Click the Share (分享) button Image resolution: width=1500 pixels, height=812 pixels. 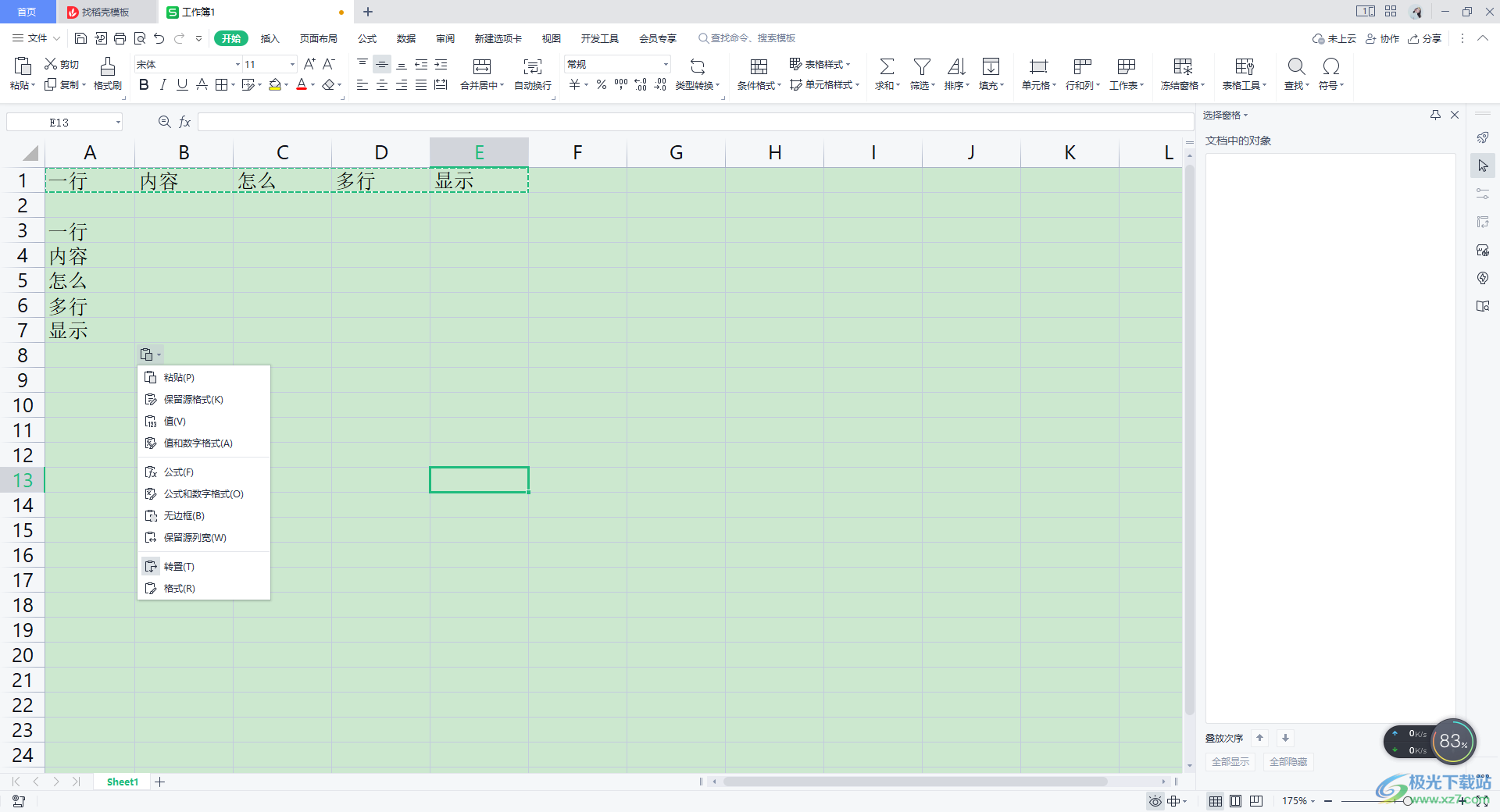[1425, 38]
